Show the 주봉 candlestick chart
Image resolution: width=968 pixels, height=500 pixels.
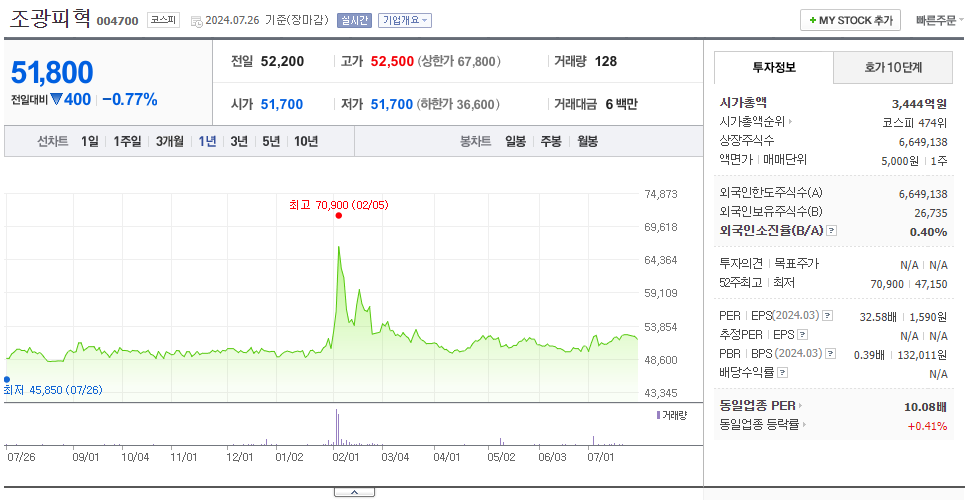(x=551, y=141)
